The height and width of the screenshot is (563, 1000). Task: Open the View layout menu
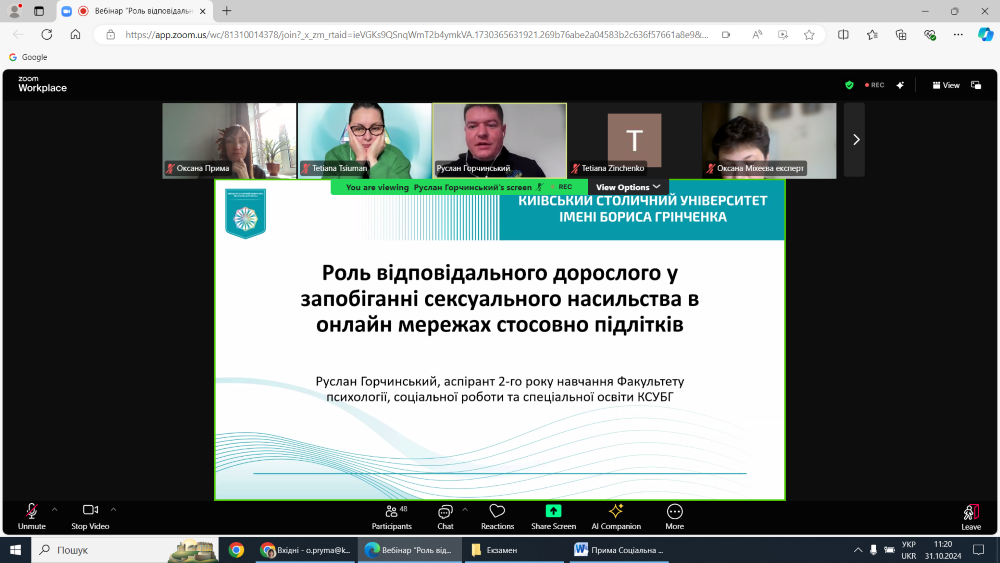946,85
